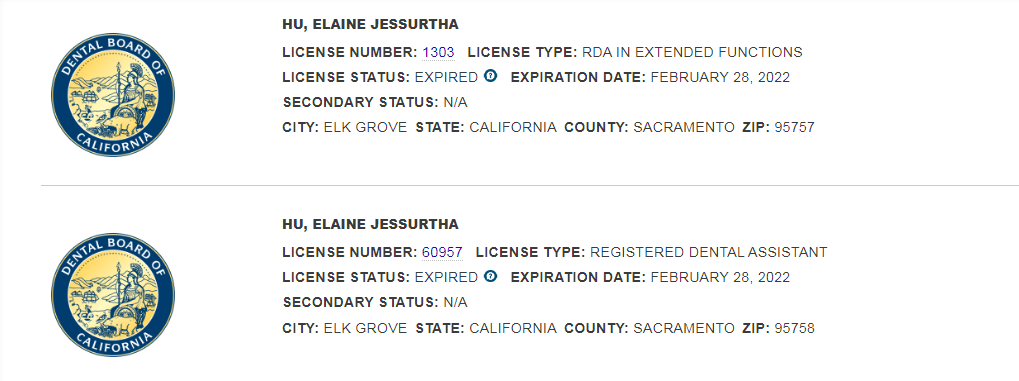Click LICENSE NUMBER label in second record

click(350, 252)
